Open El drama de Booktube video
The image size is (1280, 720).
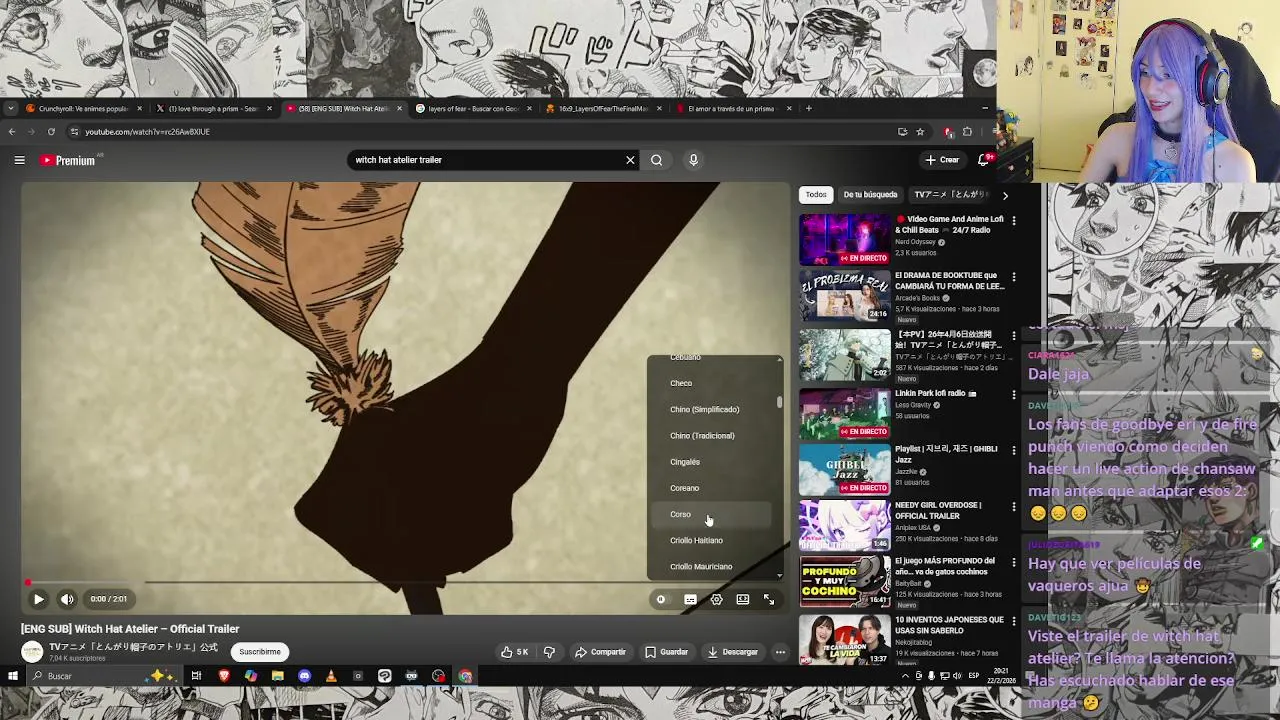(845, 296)
